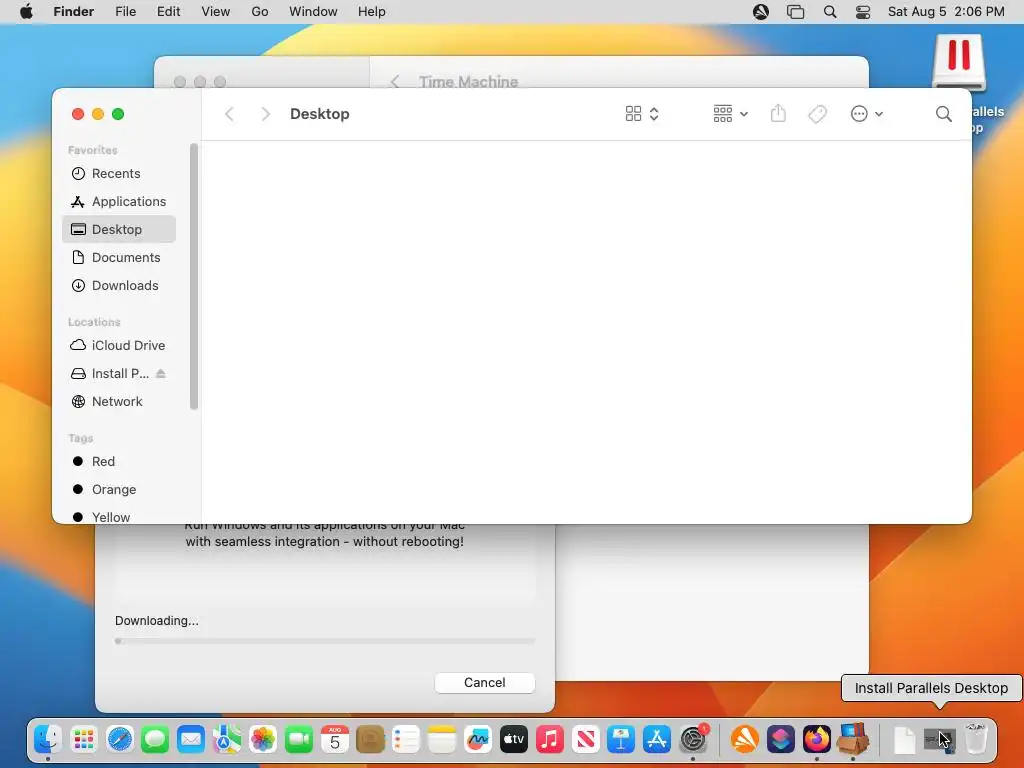Open Notes app in the Dock

[x=441, y=739]
